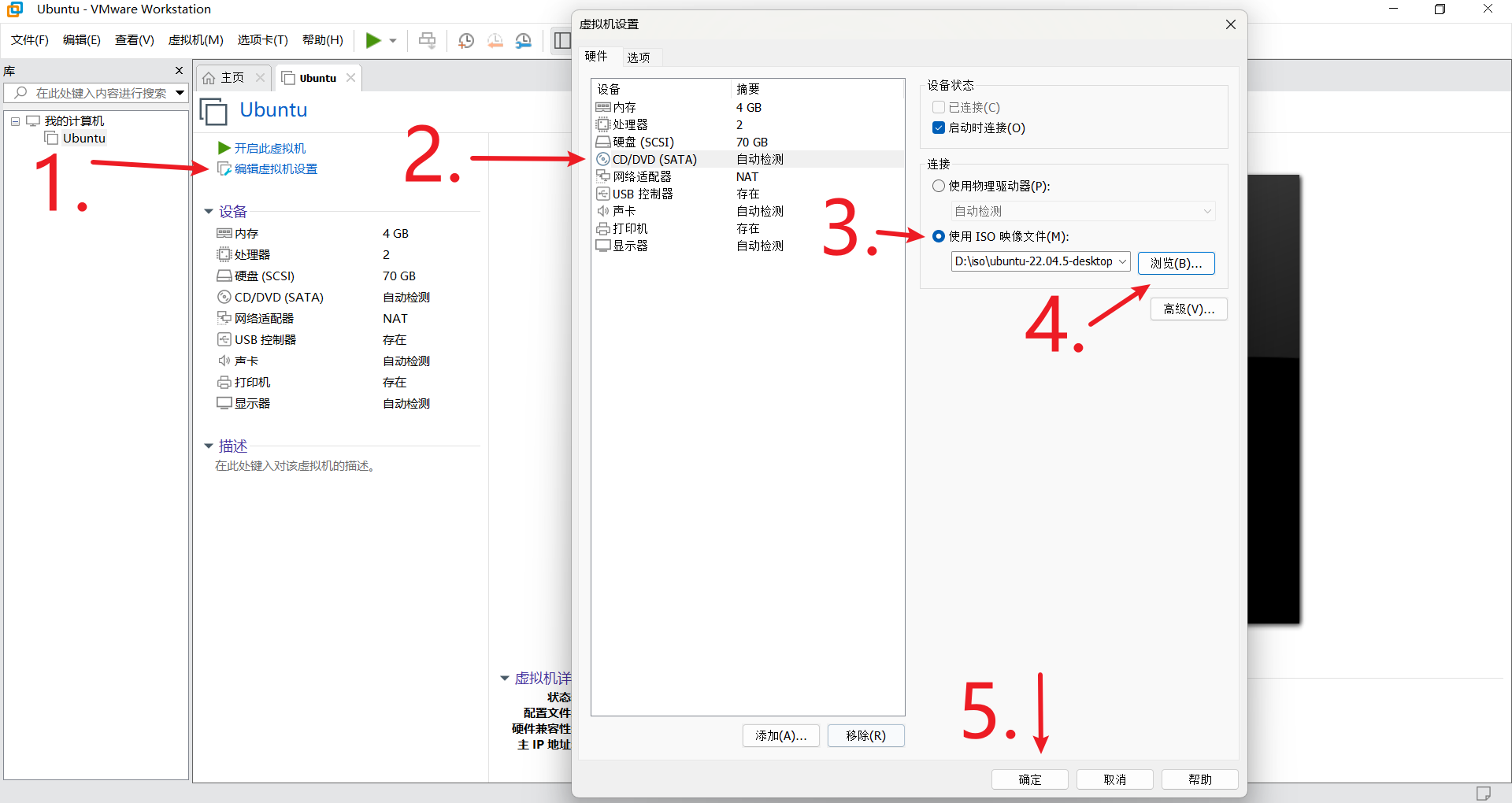This screenshot has width=1512, height=803.
Task: Open the power options dropdown arrow in toolbar
Action: pos(393,41)
